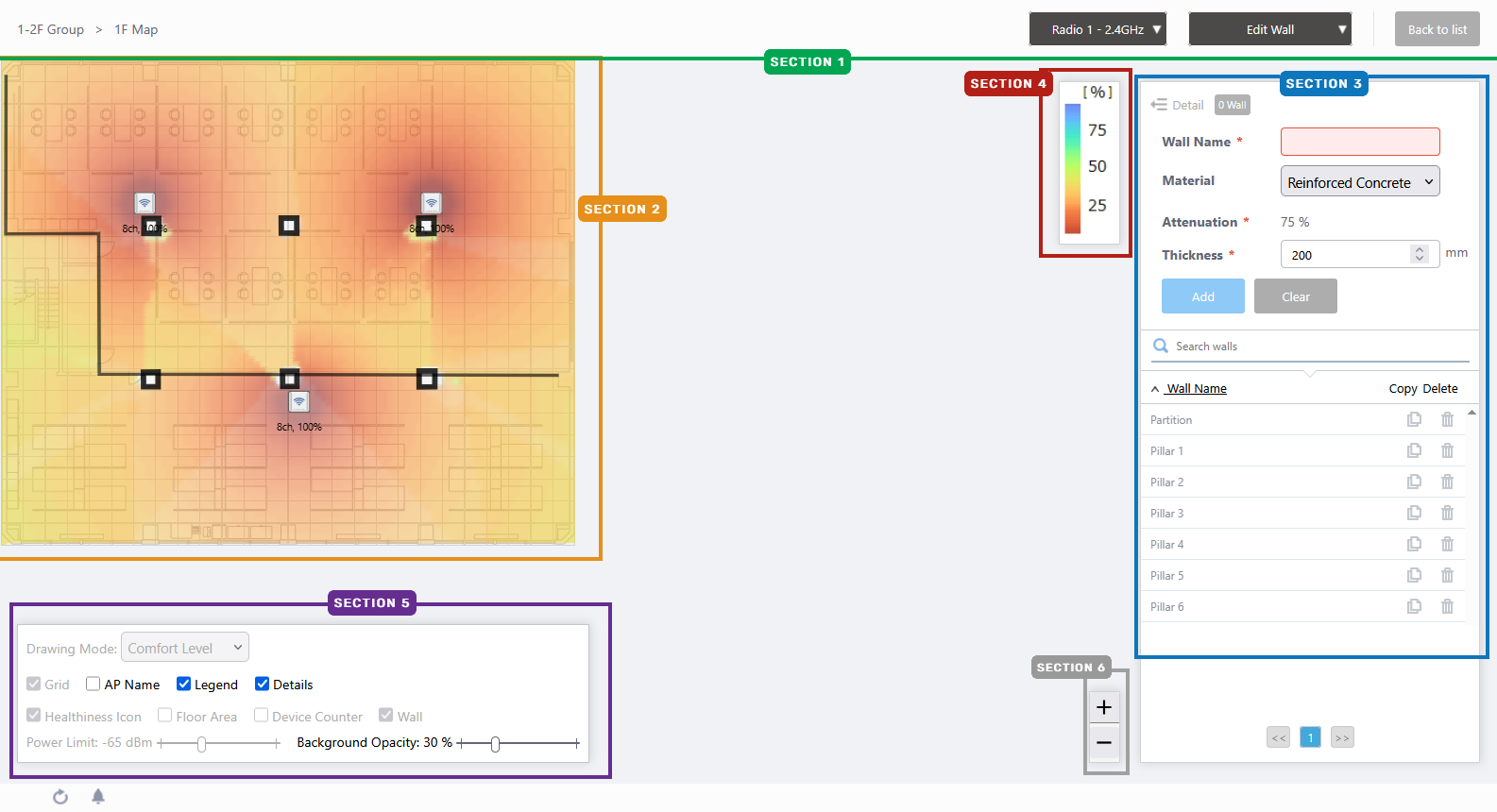Select the upper-left access point on the map
This screenshot has width=1497, height=812.
[145, 203]
